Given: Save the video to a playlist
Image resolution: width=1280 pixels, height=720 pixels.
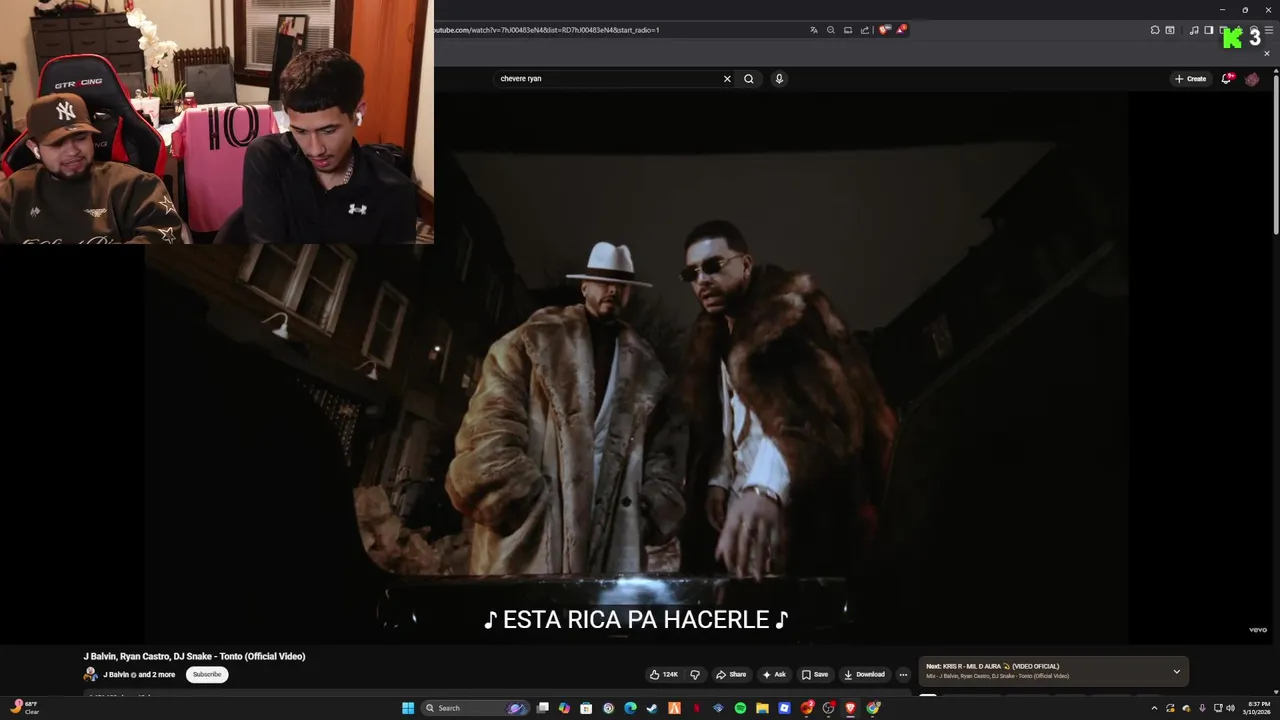Looking at the screenshot, I should pyautogui.click(x=815, y=674).
